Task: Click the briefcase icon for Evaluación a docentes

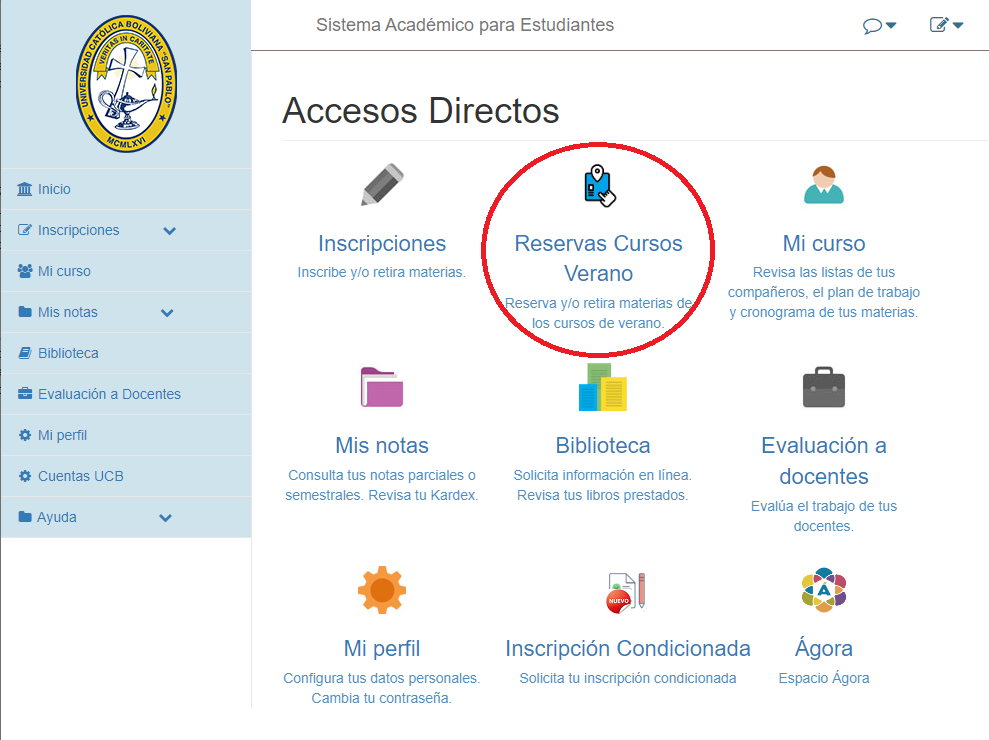Action: click(x=823, y=388)
